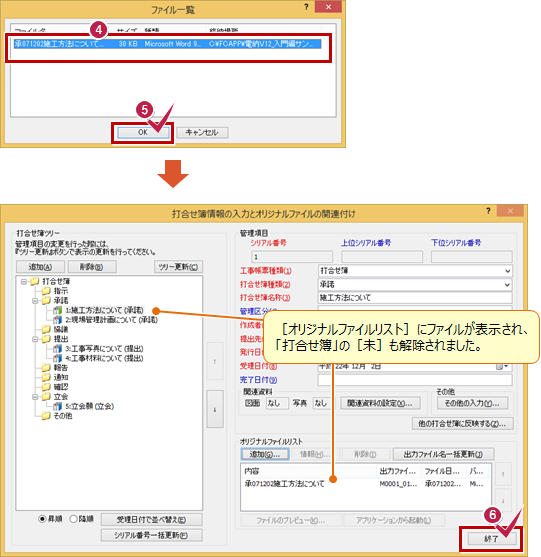Select the 昇順 radio button

(42, 519)
